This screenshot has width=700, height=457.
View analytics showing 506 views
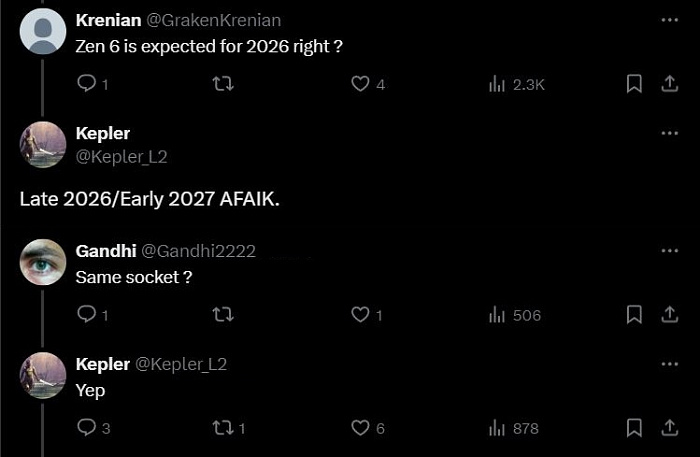point(515,315)
